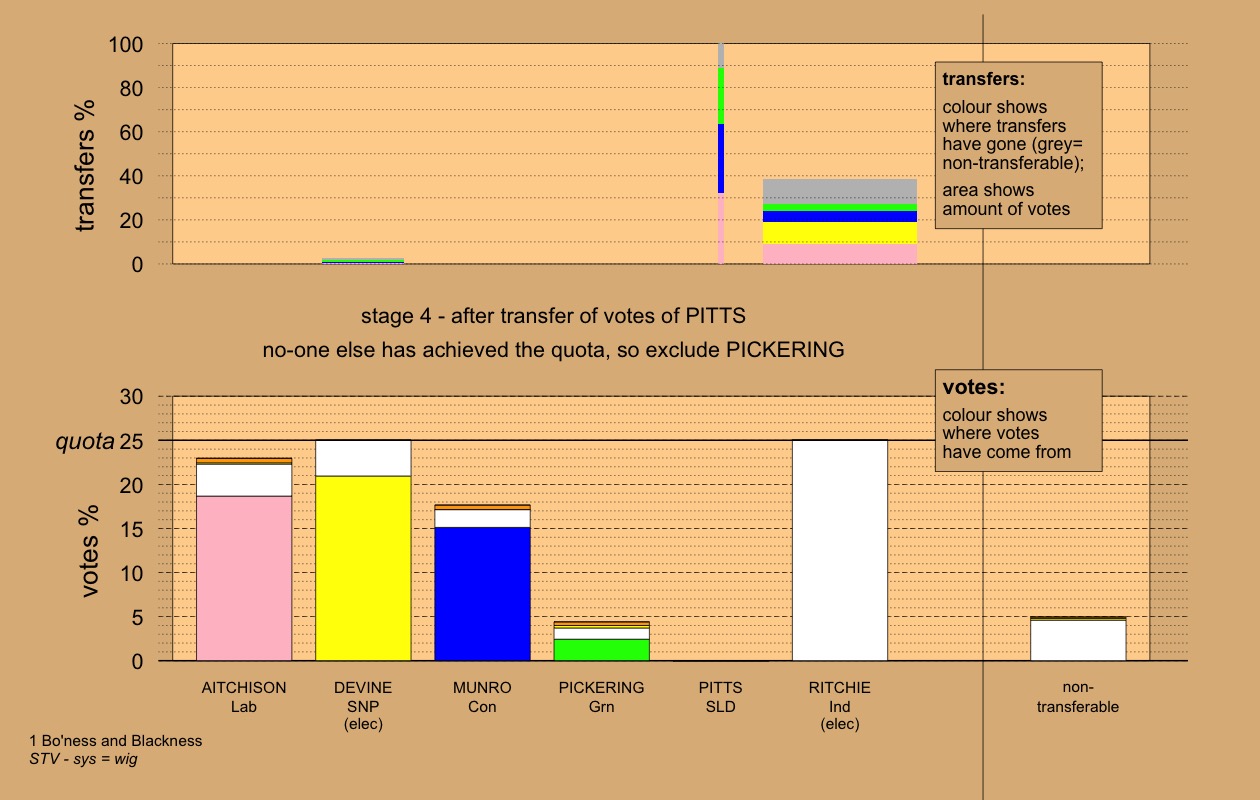Click the MUNRO Con candidate label
The image size is (1260, 800).
click(482, 697)
